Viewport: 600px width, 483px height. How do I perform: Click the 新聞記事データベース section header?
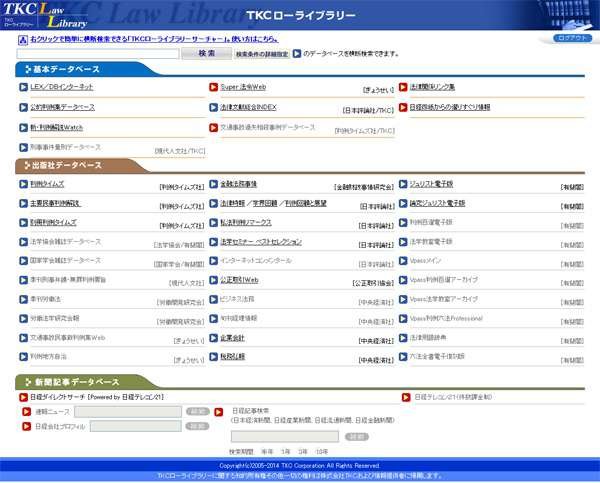coord(77,382)
